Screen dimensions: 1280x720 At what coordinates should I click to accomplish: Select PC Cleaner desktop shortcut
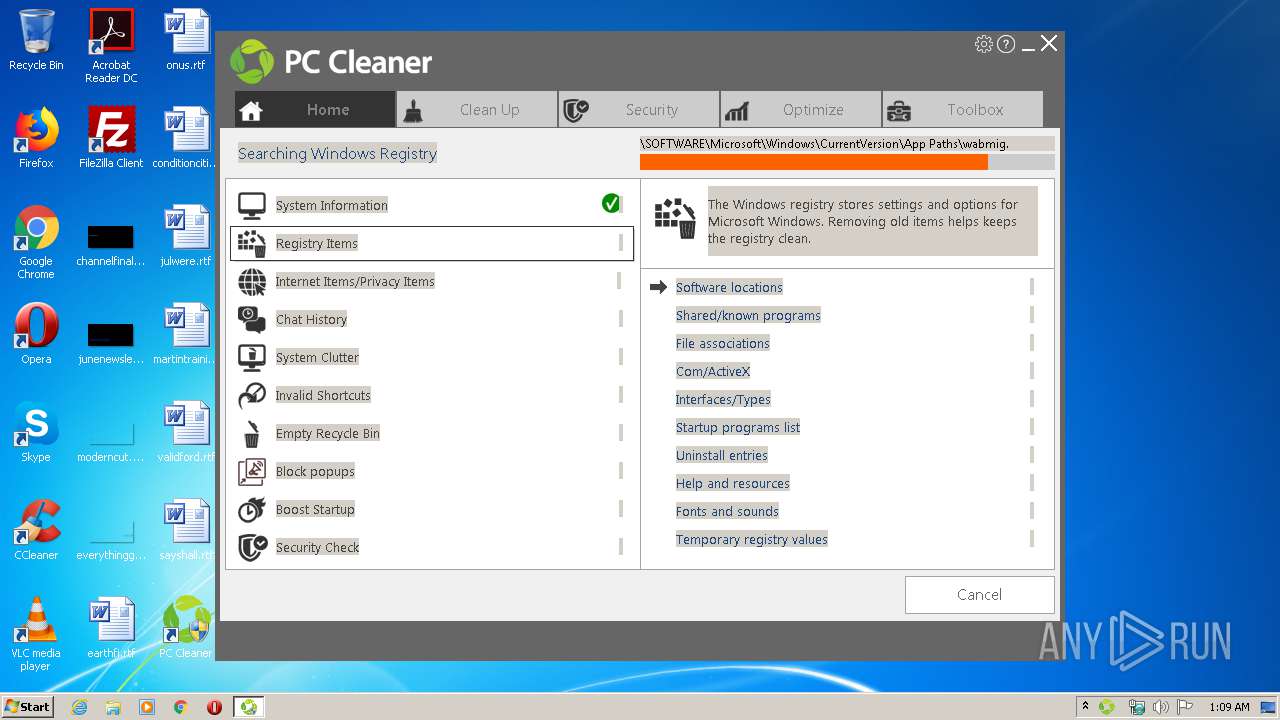(186, 628)
